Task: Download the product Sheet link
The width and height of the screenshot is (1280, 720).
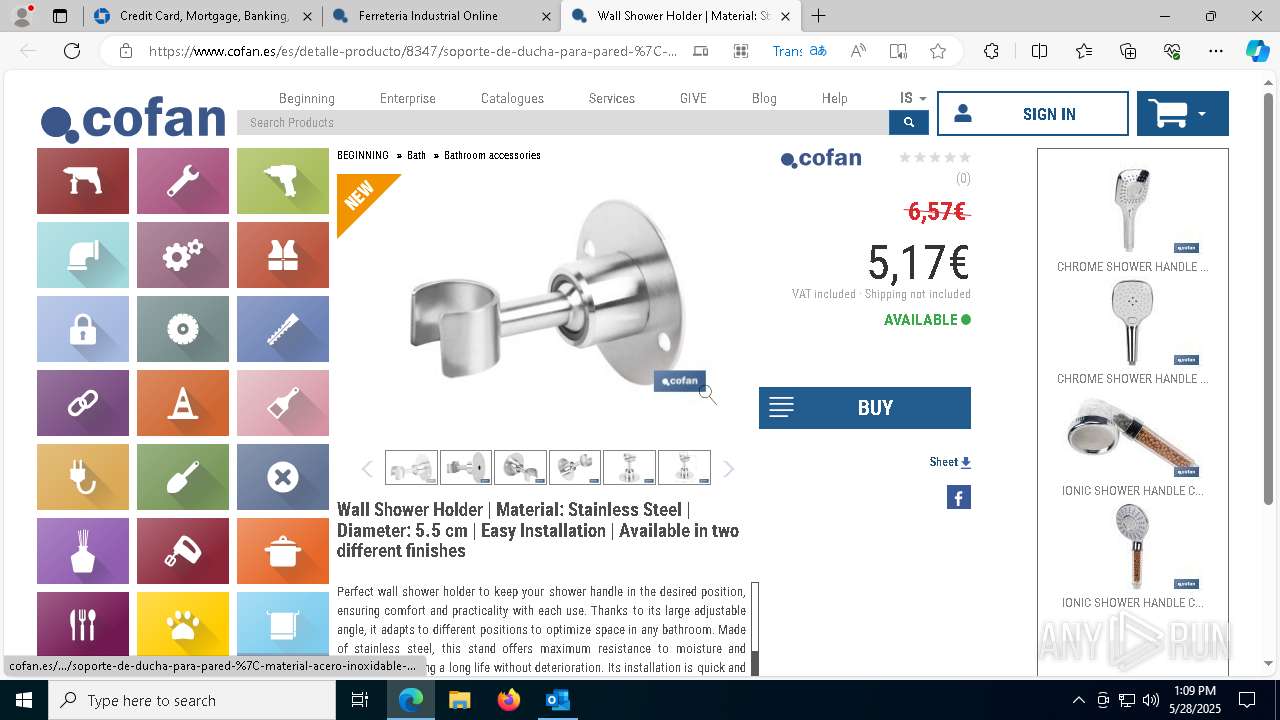Action: coord(950,462)
